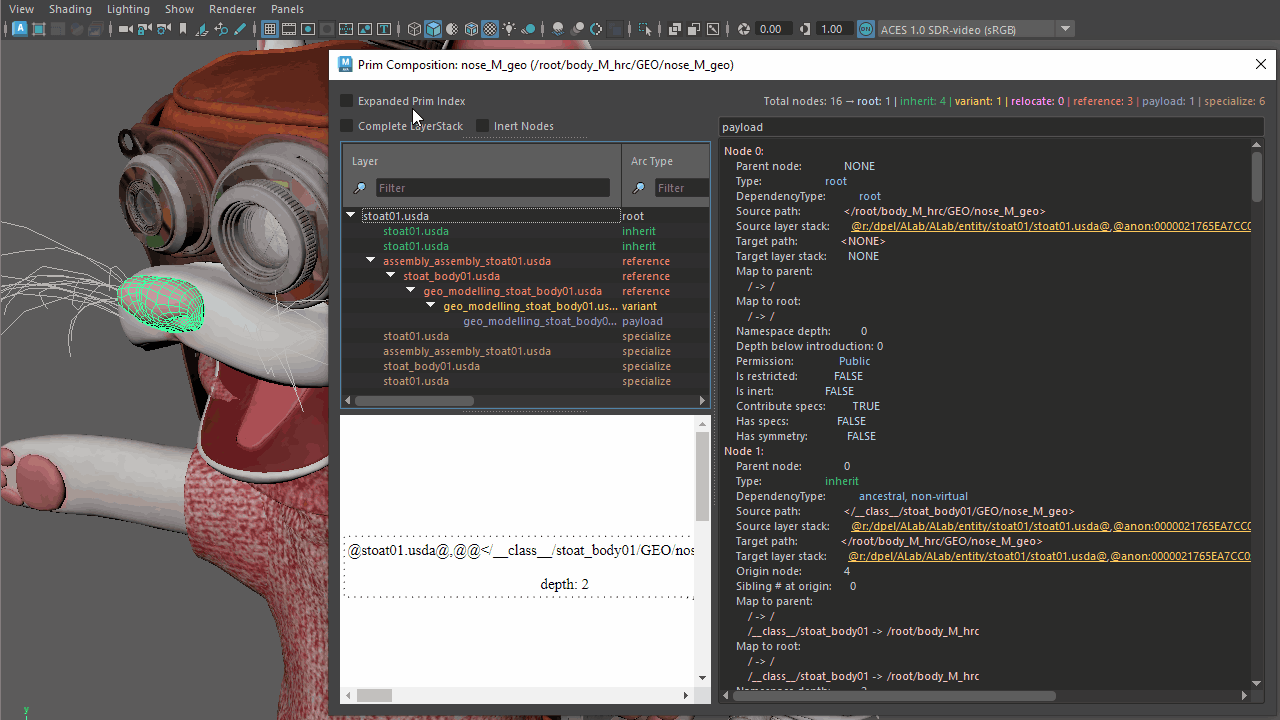
Task: Toggle the safe action icon
Action: click(364, 29)
